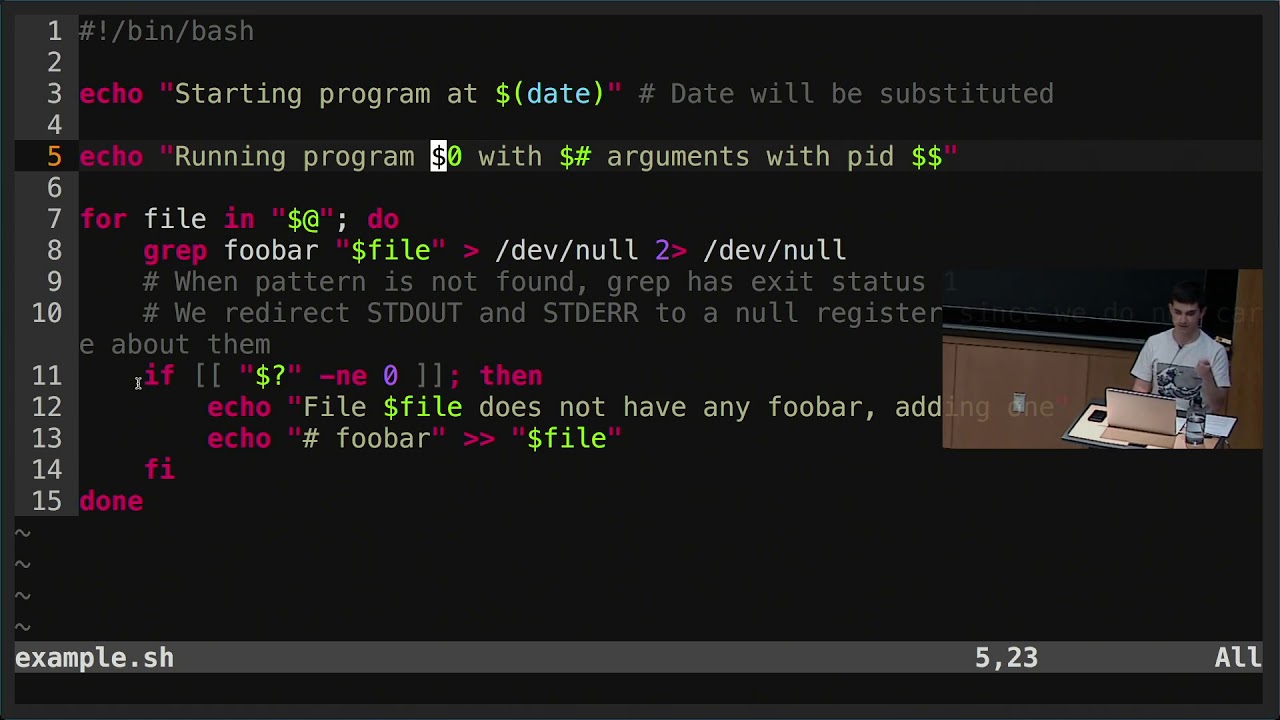Viewport: 1280px width, 720px height.
Task: Click the comment "# Date will be substituted"
Action: 846,94
